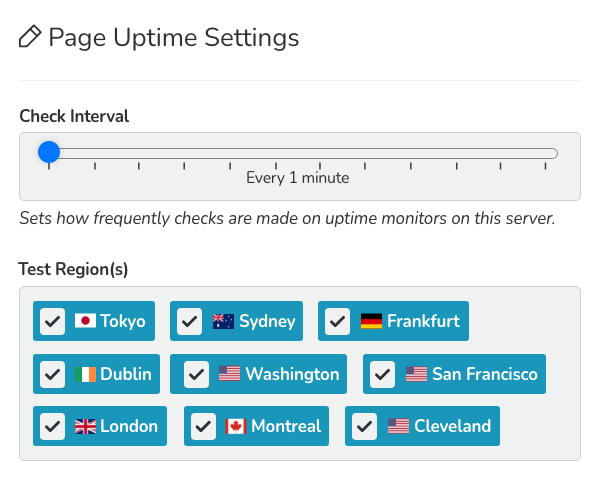600x481 pixels.
Task: Click the Ireland flag icon for Dublin
Action: [85, 374]
